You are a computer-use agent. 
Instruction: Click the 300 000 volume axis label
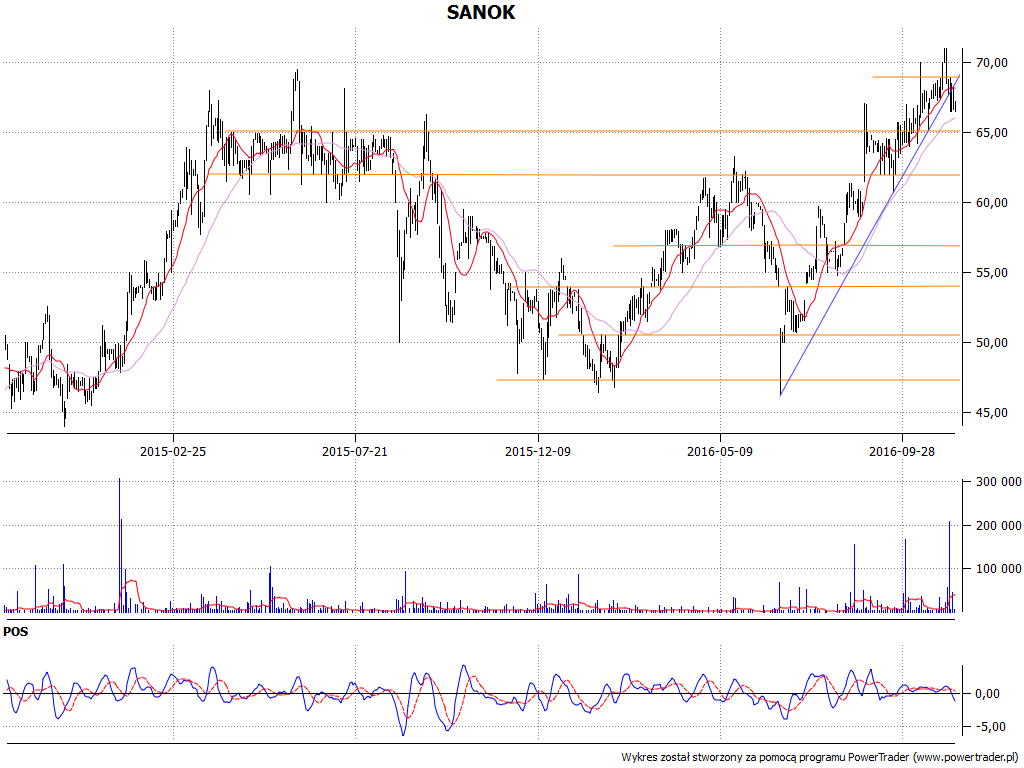click(x=999, y=482)
